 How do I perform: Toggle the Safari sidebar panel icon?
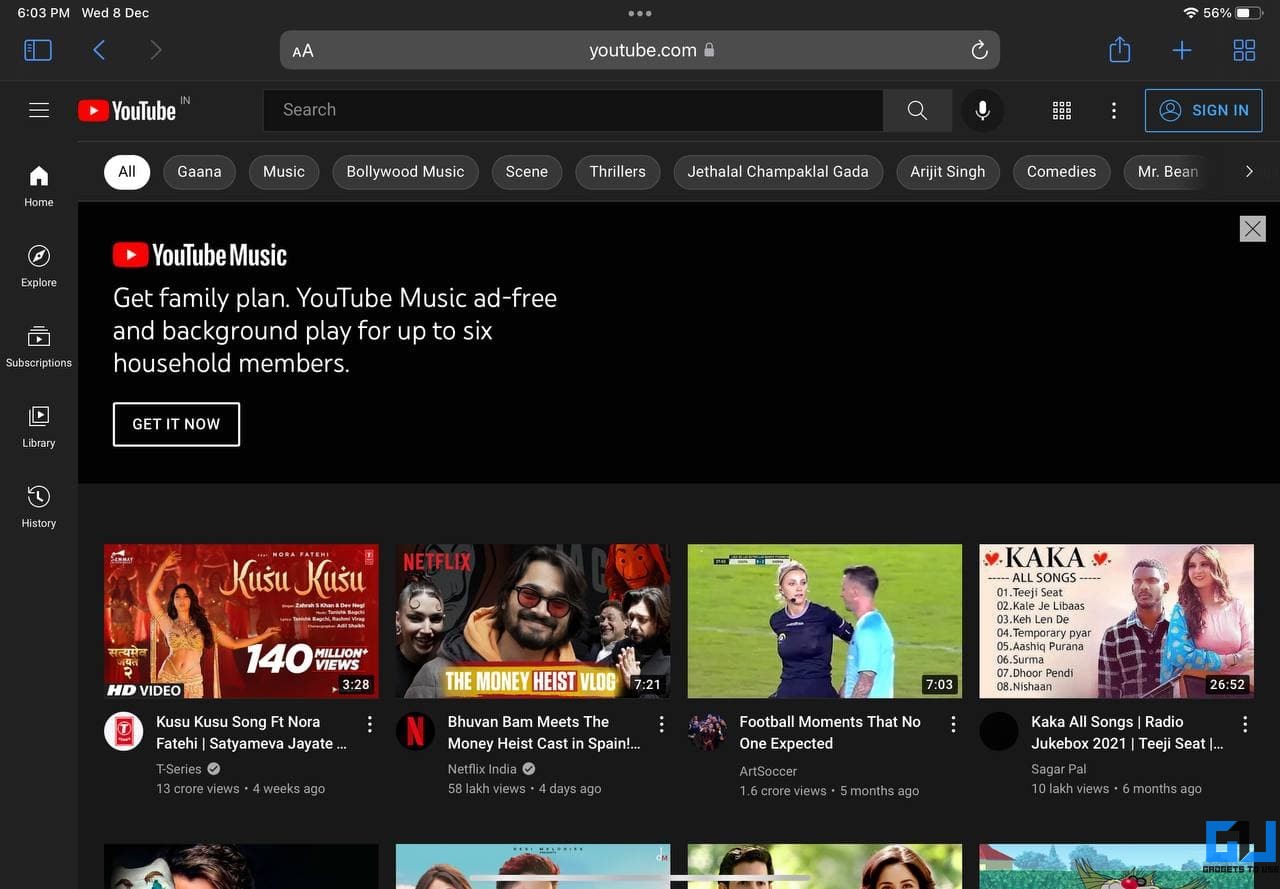[x=38, y=50]
